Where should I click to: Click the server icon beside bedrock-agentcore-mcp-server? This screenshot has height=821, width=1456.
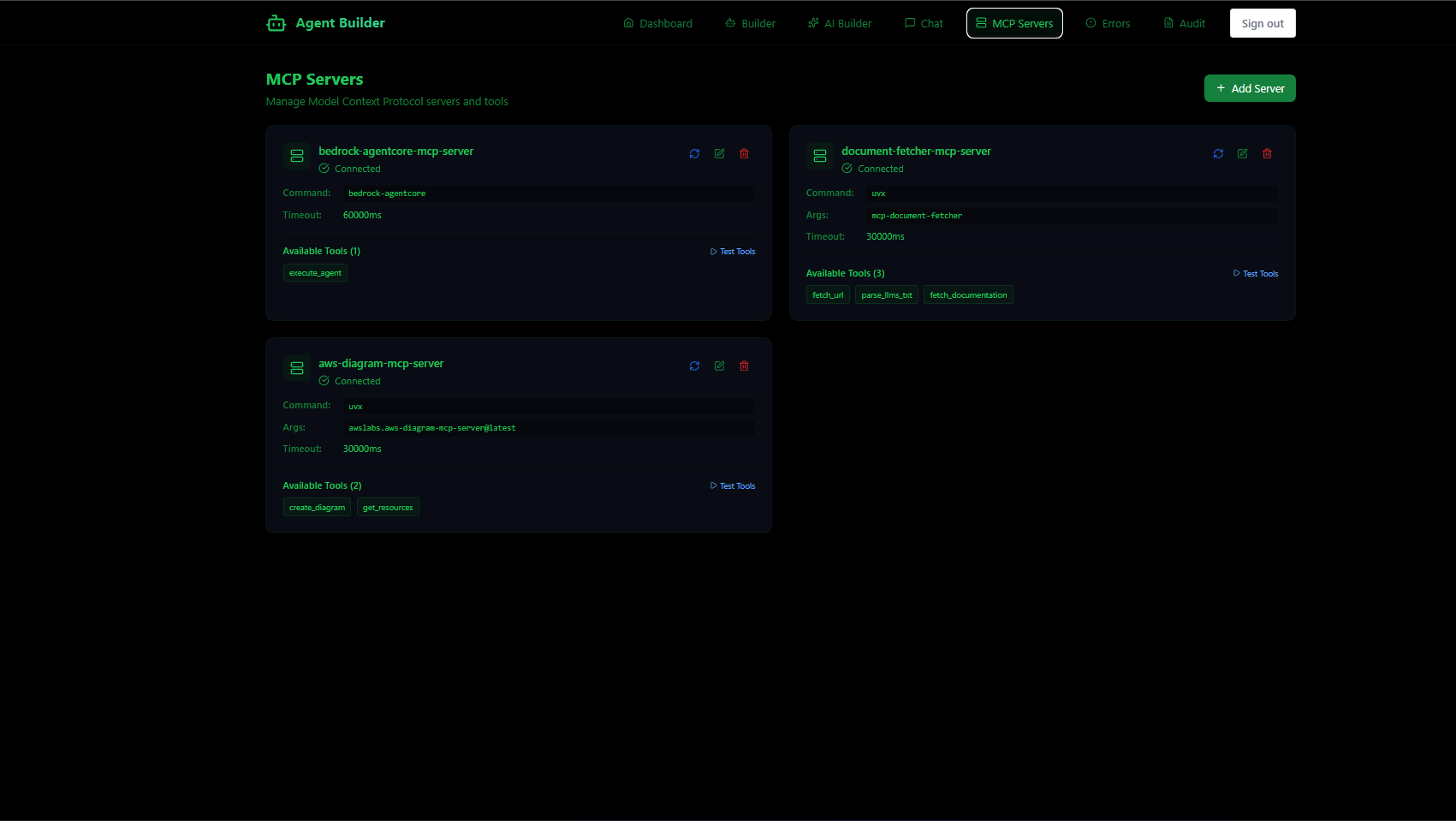[x=297, y=156]
